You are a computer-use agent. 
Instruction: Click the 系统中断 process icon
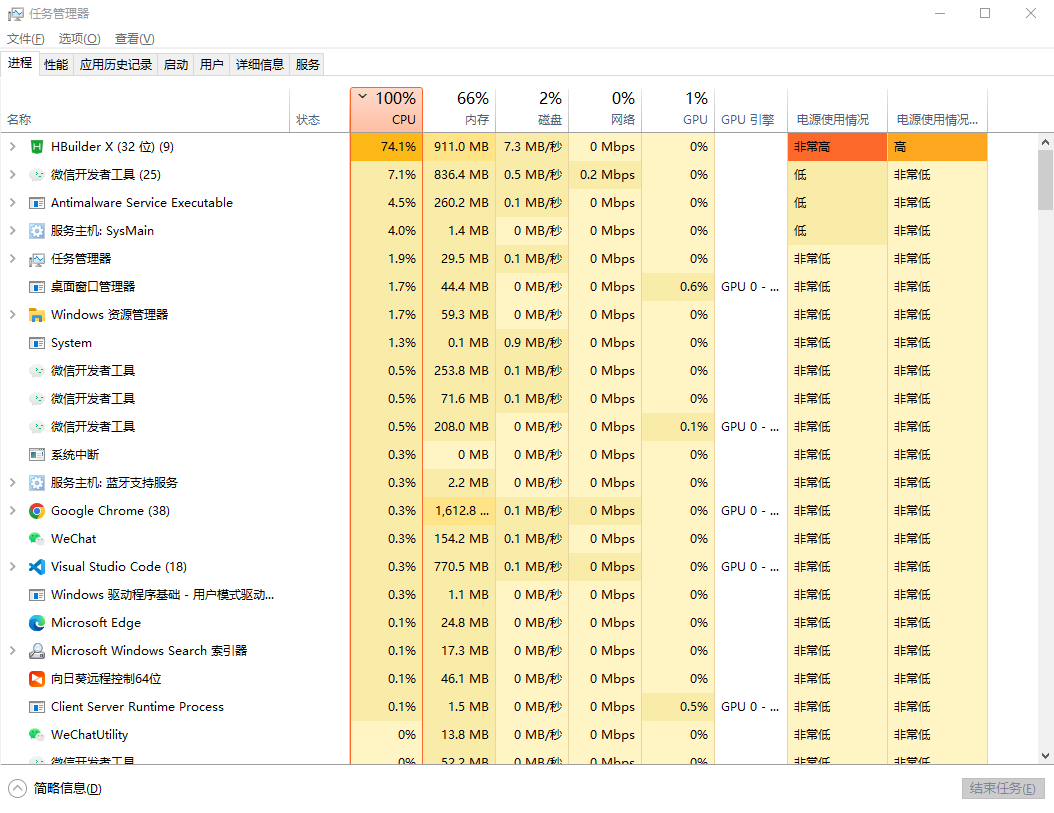click(37, 455)
